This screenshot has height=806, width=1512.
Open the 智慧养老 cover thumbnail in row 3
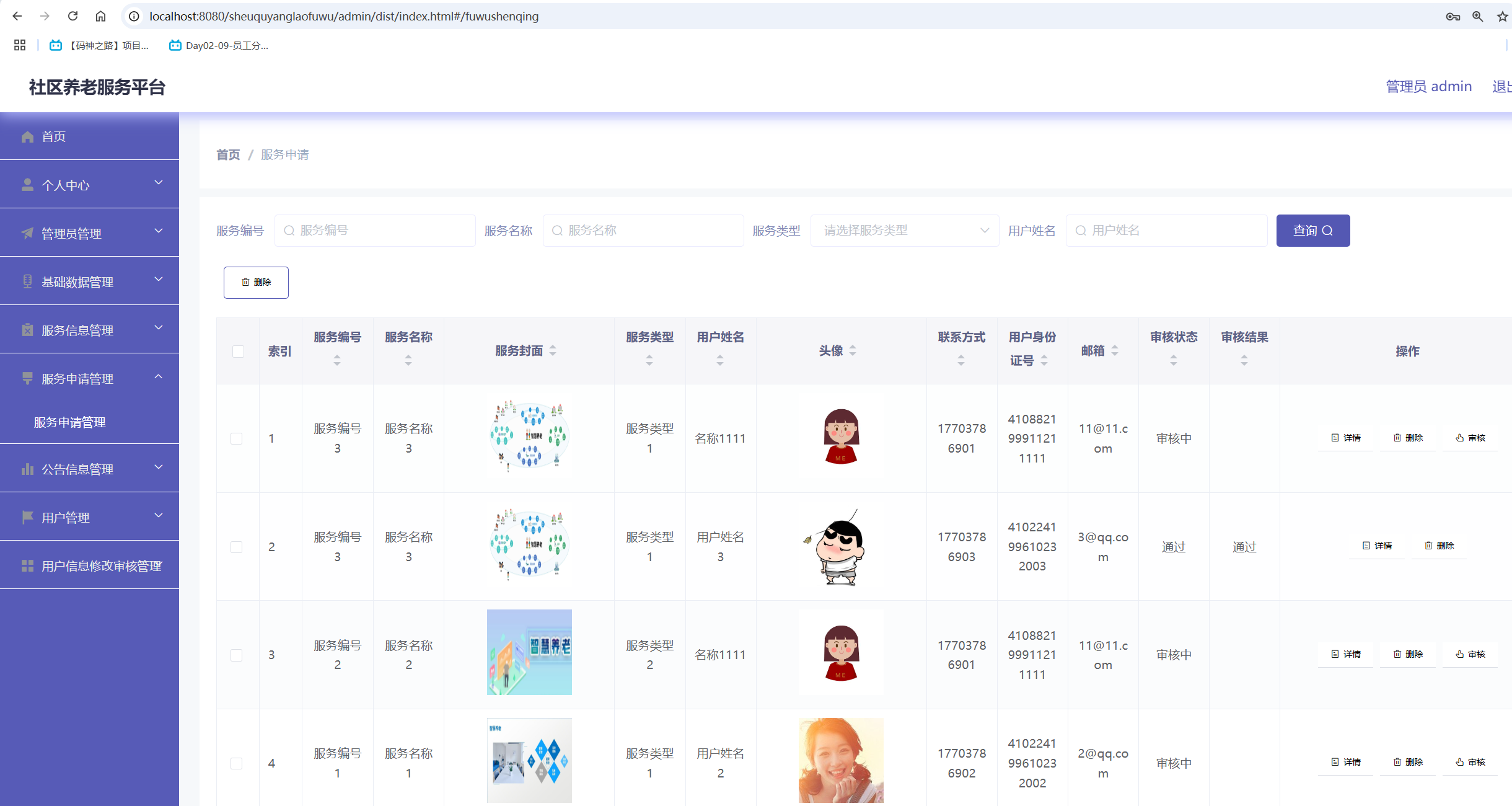click(x=529, y=652)
